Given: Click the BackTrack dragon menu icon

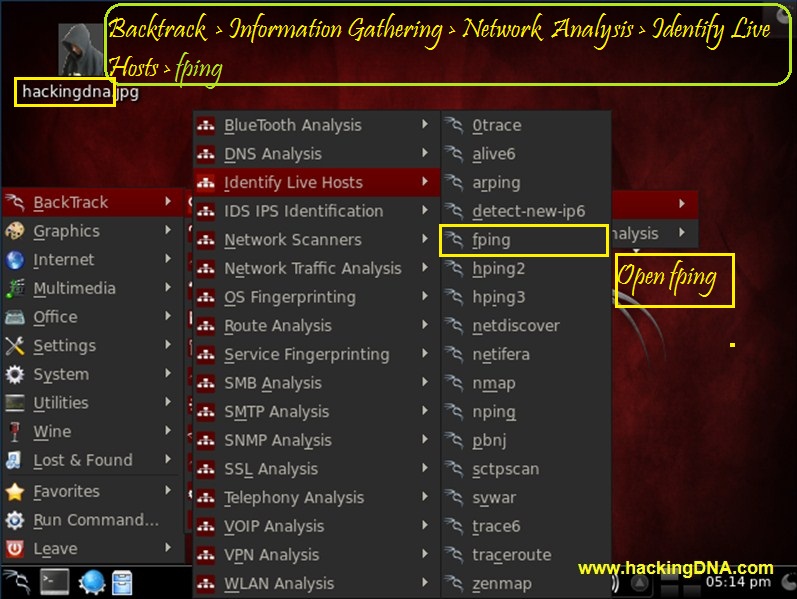Looking at the screenshot, I should click(x=15, y=202).
